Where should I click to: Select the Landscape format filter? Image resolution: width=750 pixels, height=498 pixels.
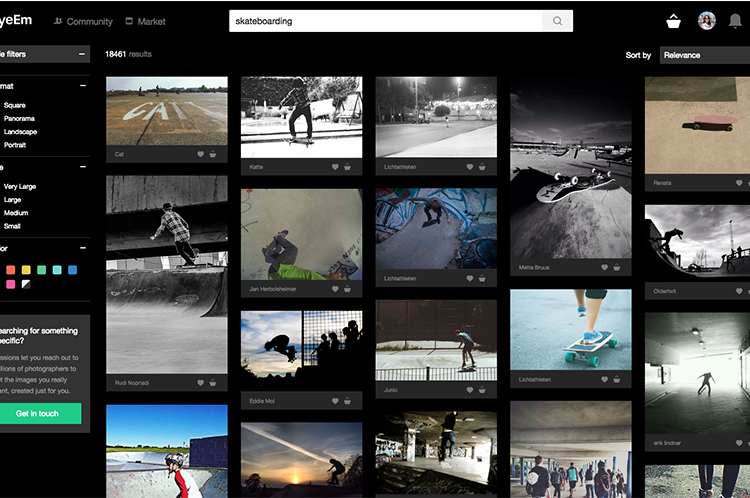20,131
